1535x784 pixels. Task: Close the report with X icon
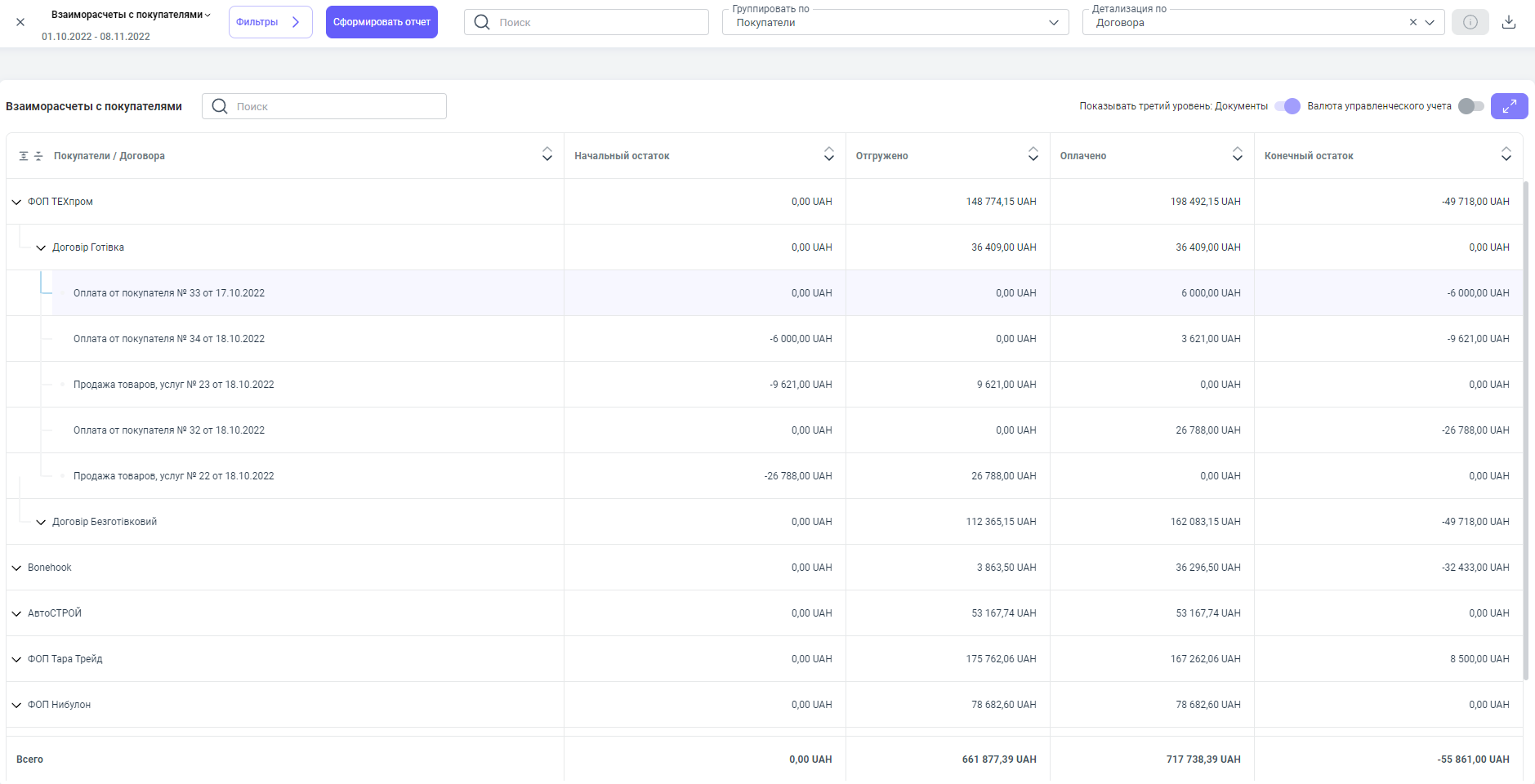click(x=20, y=22)
